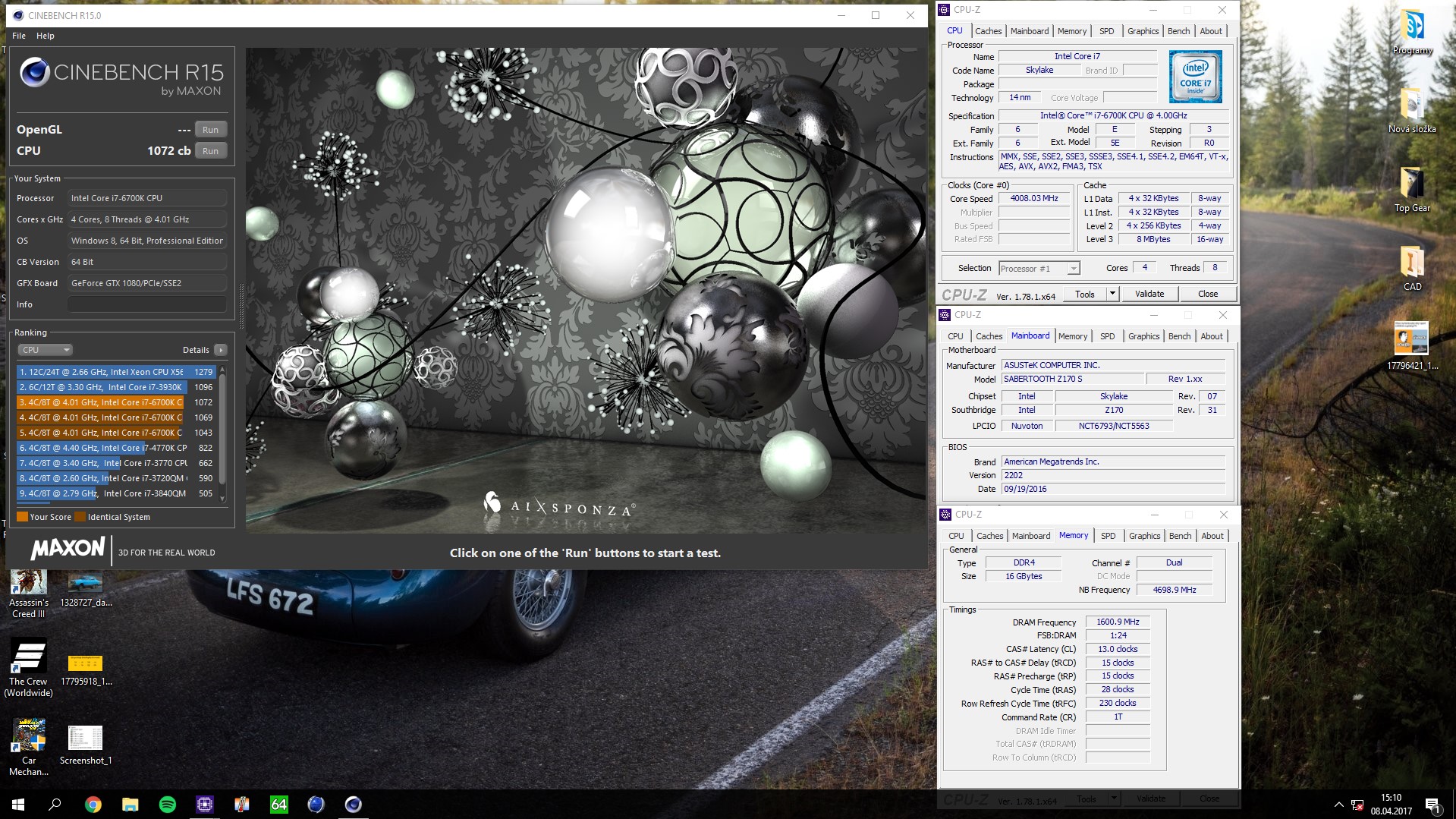Open the CPU ranking type dropdown
The height and width of the screenshot is (819, 1456).
click(46, 350)
